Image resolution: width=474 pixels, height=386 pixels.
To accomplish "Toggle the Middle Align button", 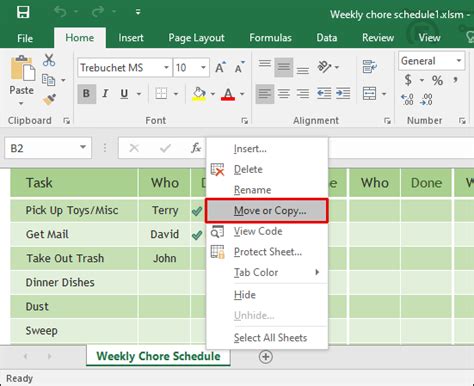I will point(284,67).
